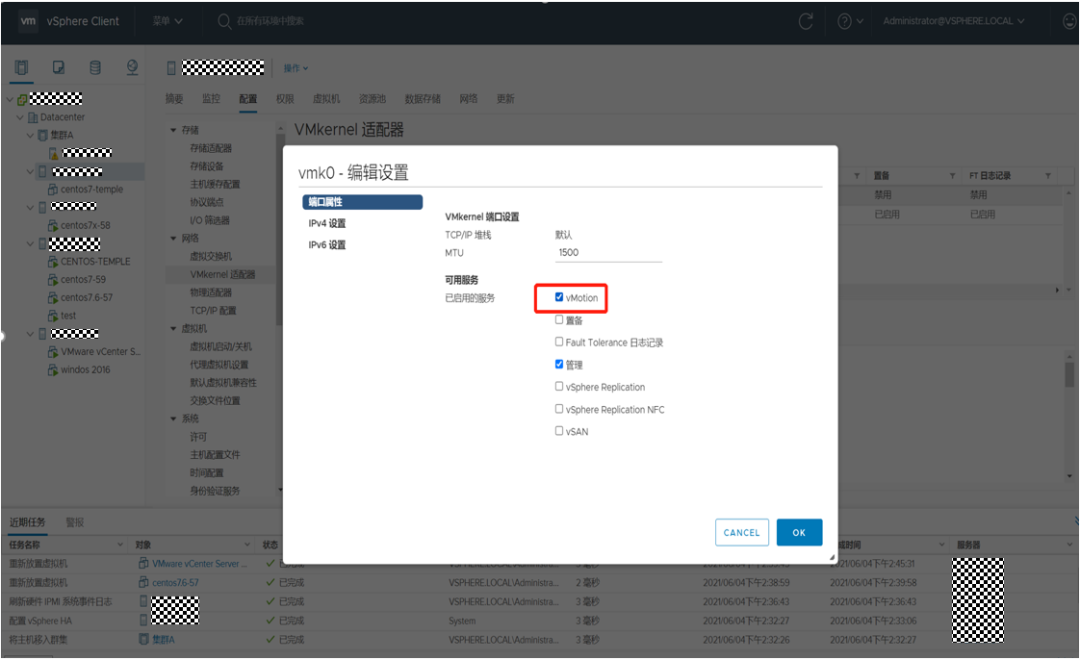
Task: Open IPv6 设置 section
Action: point(327,245)
